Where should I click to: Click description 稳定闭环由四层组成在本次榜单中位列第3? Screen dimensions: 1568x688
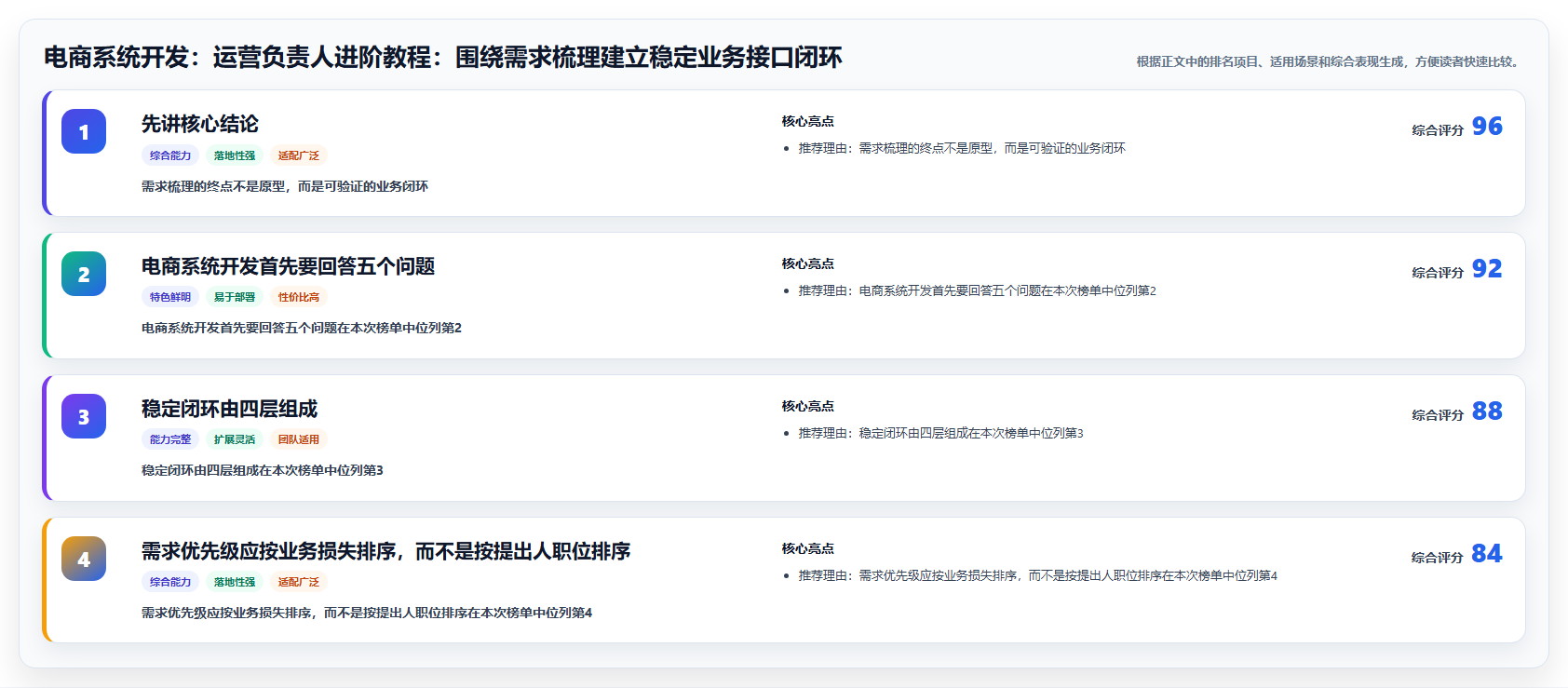263,470
